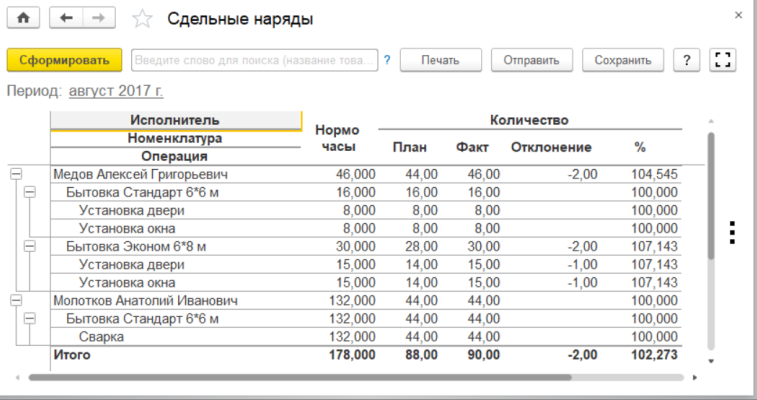Click the back navigation arrow
Screen dimensions: 757x400
coord(67,19)
